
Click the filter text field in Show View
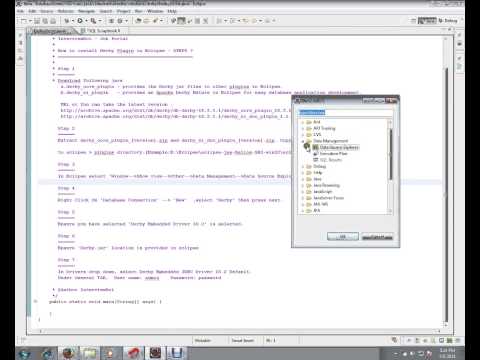click(345, 113)
